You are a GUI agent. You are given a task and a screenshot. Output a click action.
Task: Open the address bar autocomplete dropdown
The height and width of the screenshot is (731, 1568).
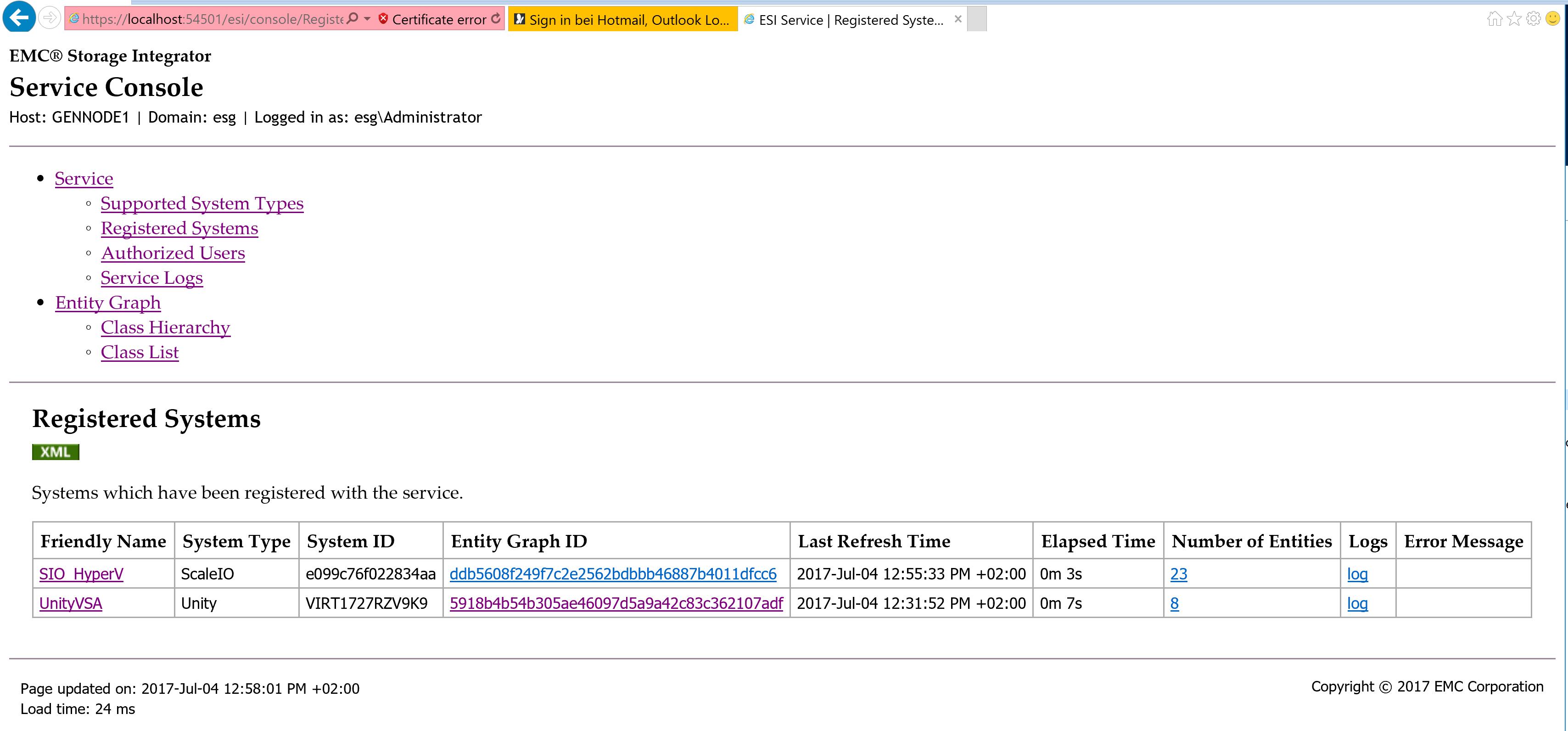tap(367, 19)
